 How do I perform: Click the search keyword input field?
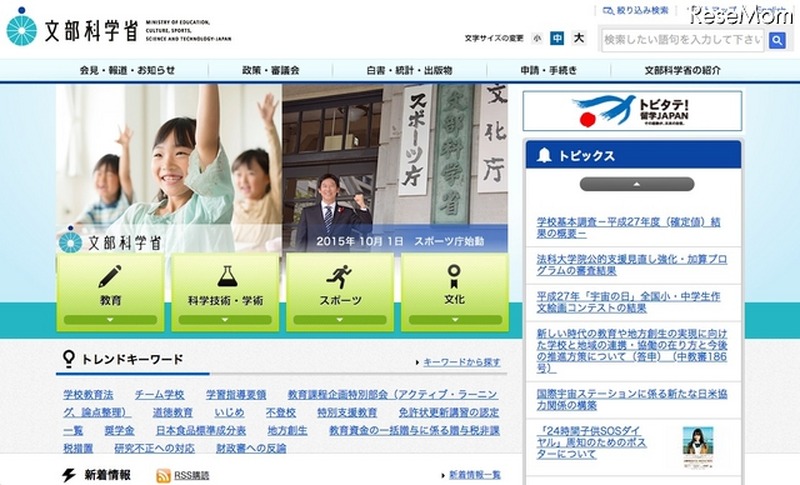coord(682,40)
